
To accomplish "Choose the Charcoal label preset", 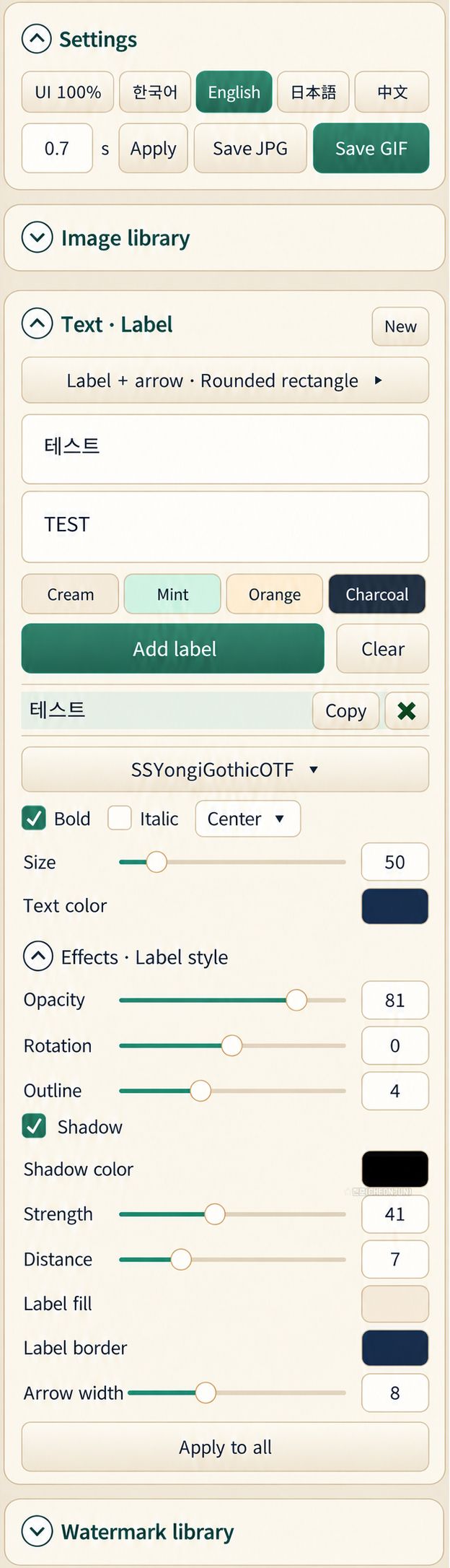I will pyautogui.click(x=376, y=594).
